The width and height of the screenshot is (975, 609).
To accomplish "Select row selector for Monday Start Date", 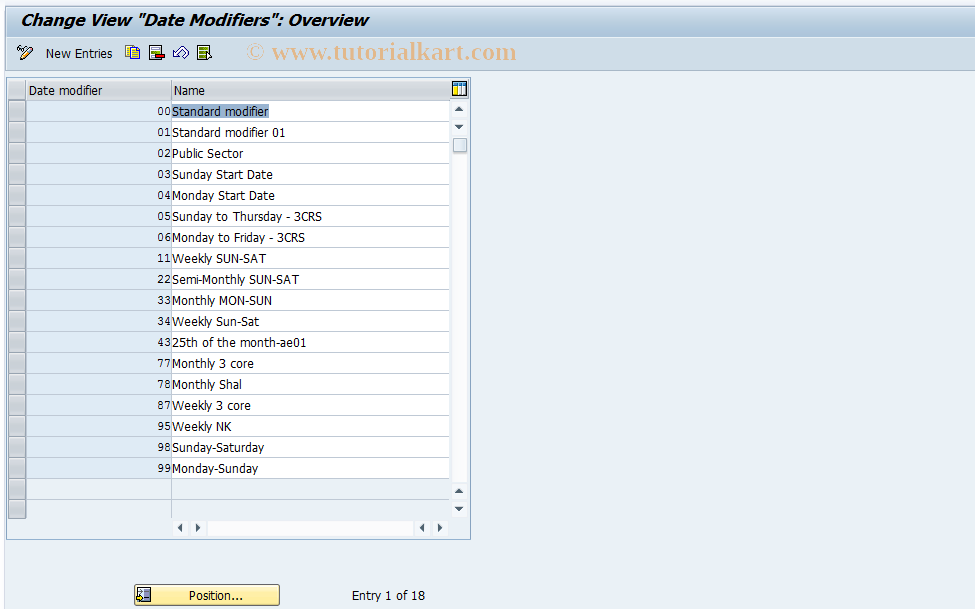I will [17, 195].
